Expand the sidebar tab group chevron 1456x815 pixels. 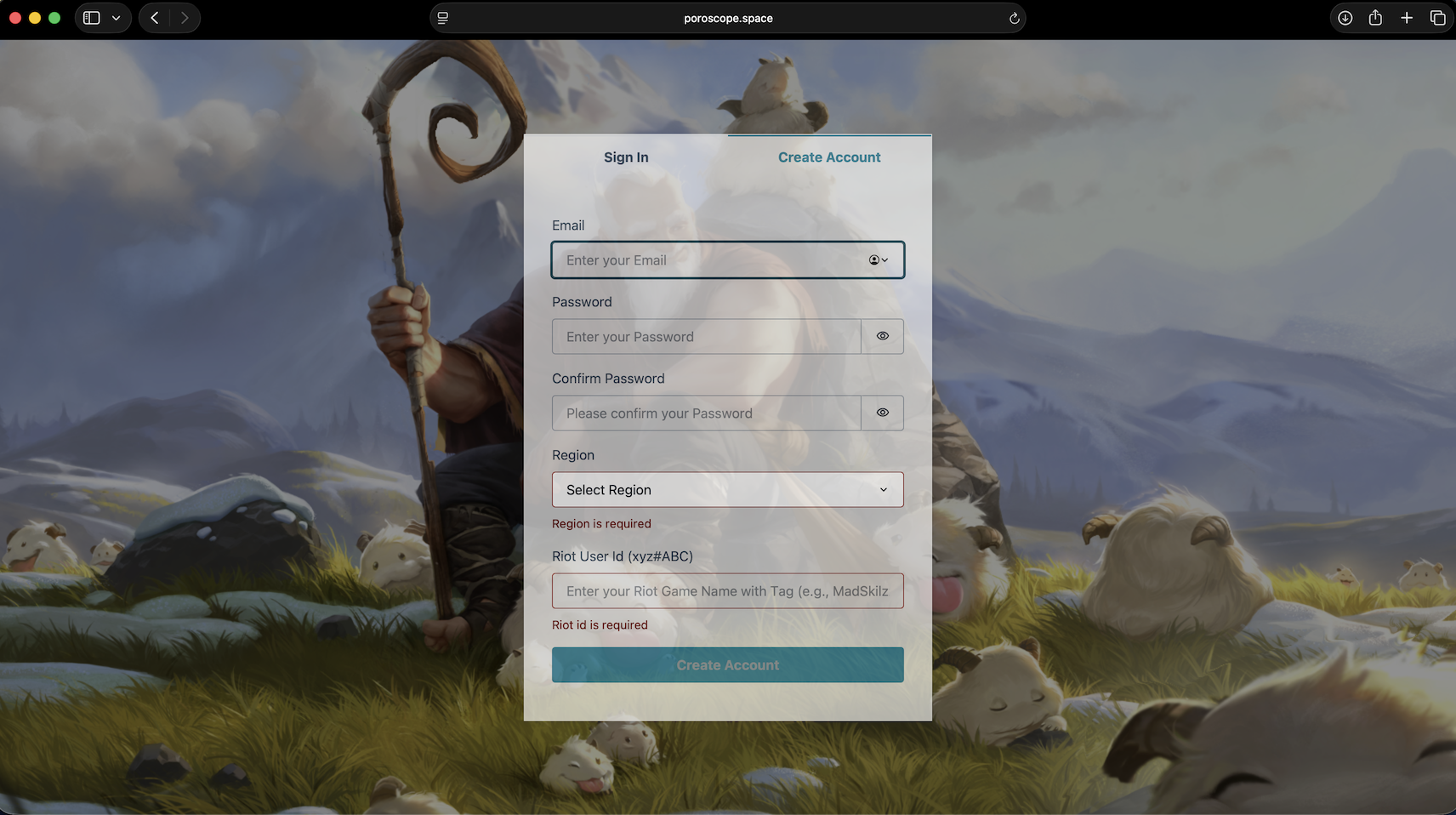117,18
